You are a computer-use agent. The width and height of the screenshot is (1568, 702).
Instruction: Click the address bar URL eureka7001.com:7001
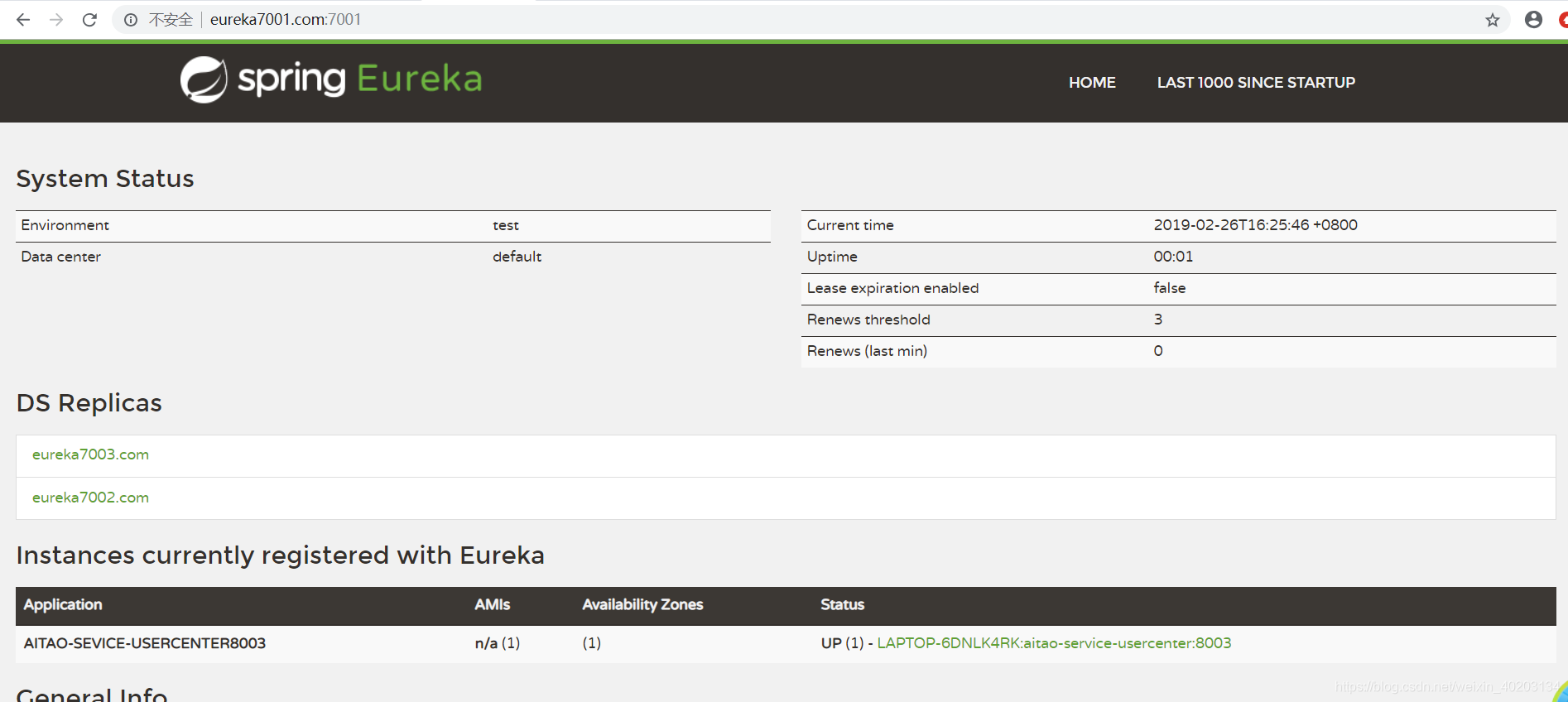pos(286,20)
